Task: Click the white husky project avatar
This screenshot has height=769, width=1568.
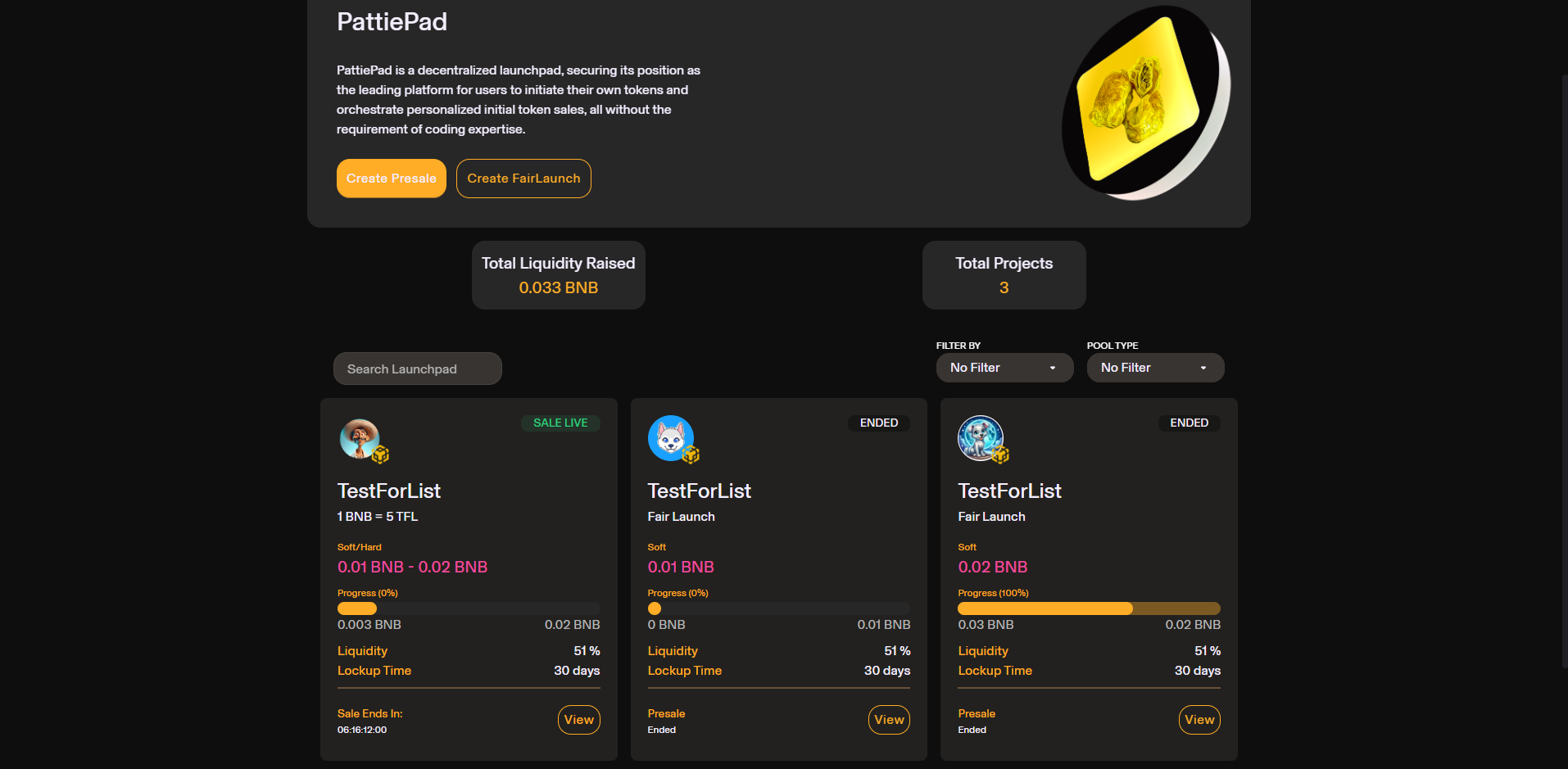Action: [x=670, y=437]
